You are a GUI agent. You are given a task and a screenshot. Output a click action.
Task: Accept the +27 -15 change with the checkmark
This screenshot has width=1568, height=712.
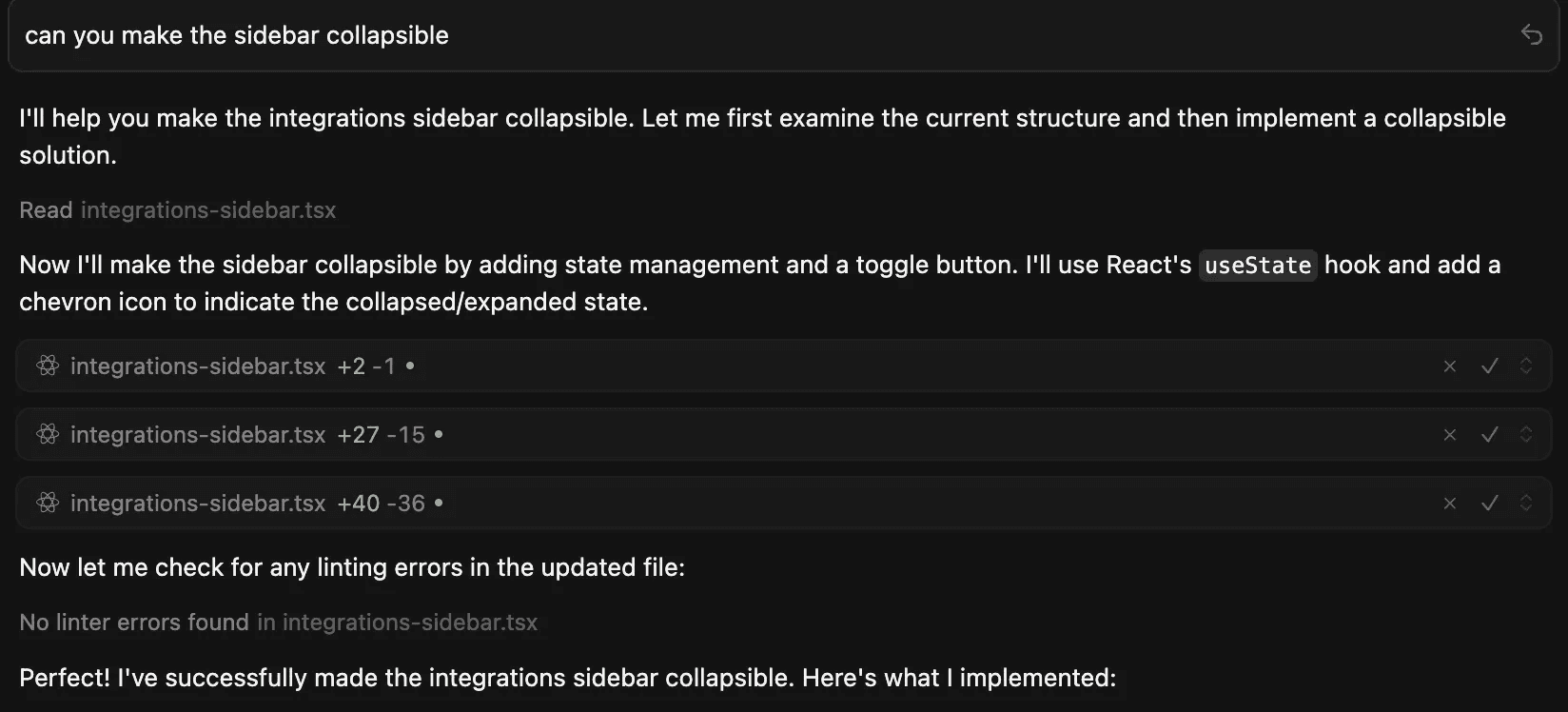tap(1490, 435)
